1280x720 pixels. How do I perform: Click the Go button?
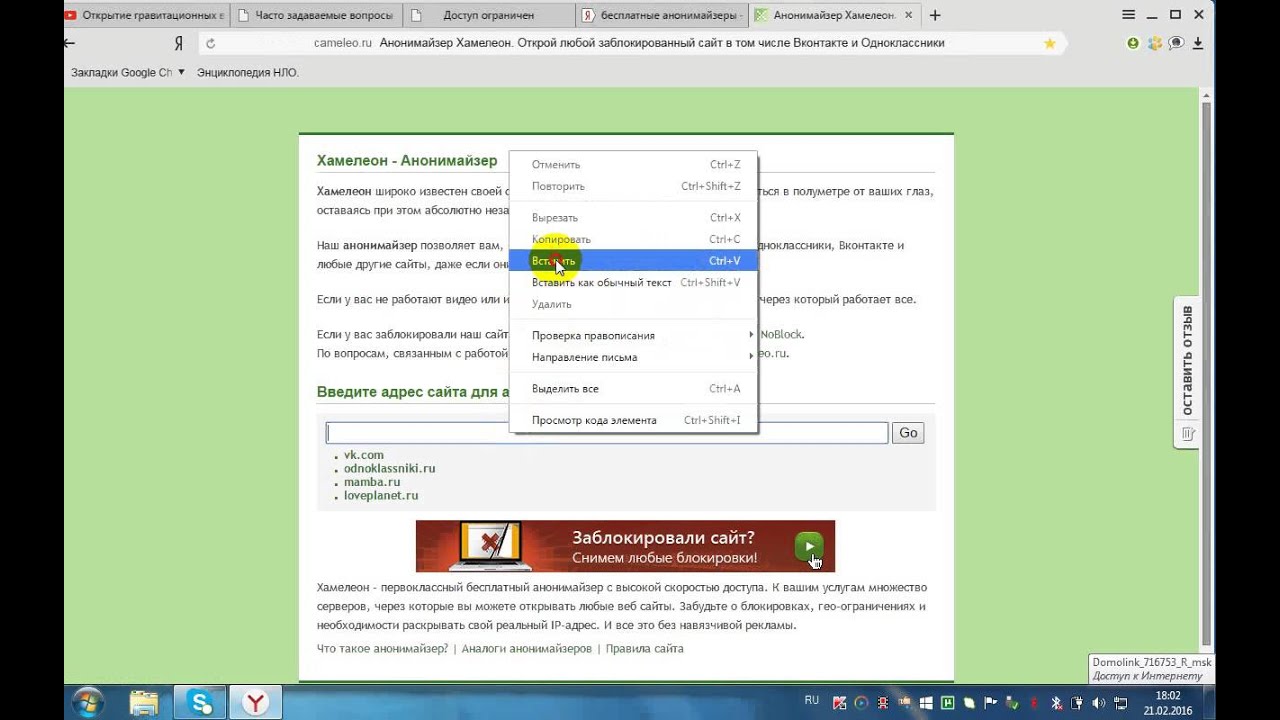tap(908, 433)
